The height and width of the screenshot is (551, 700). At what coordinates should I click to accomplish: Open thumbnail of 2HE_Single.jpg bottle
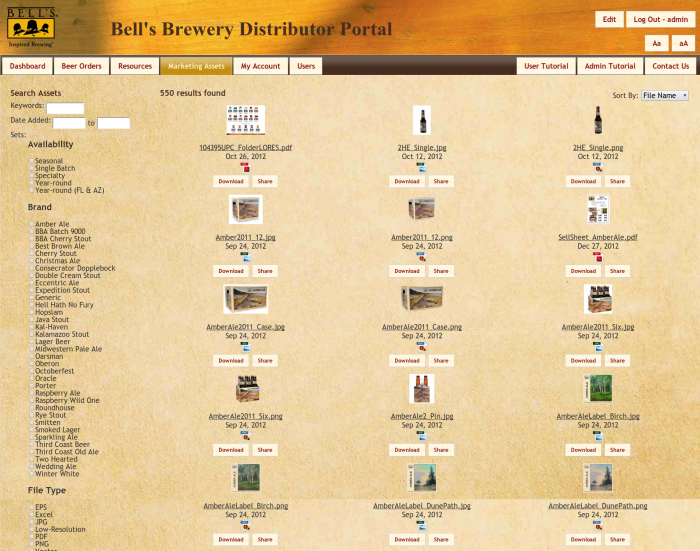(x=421, y=120)
